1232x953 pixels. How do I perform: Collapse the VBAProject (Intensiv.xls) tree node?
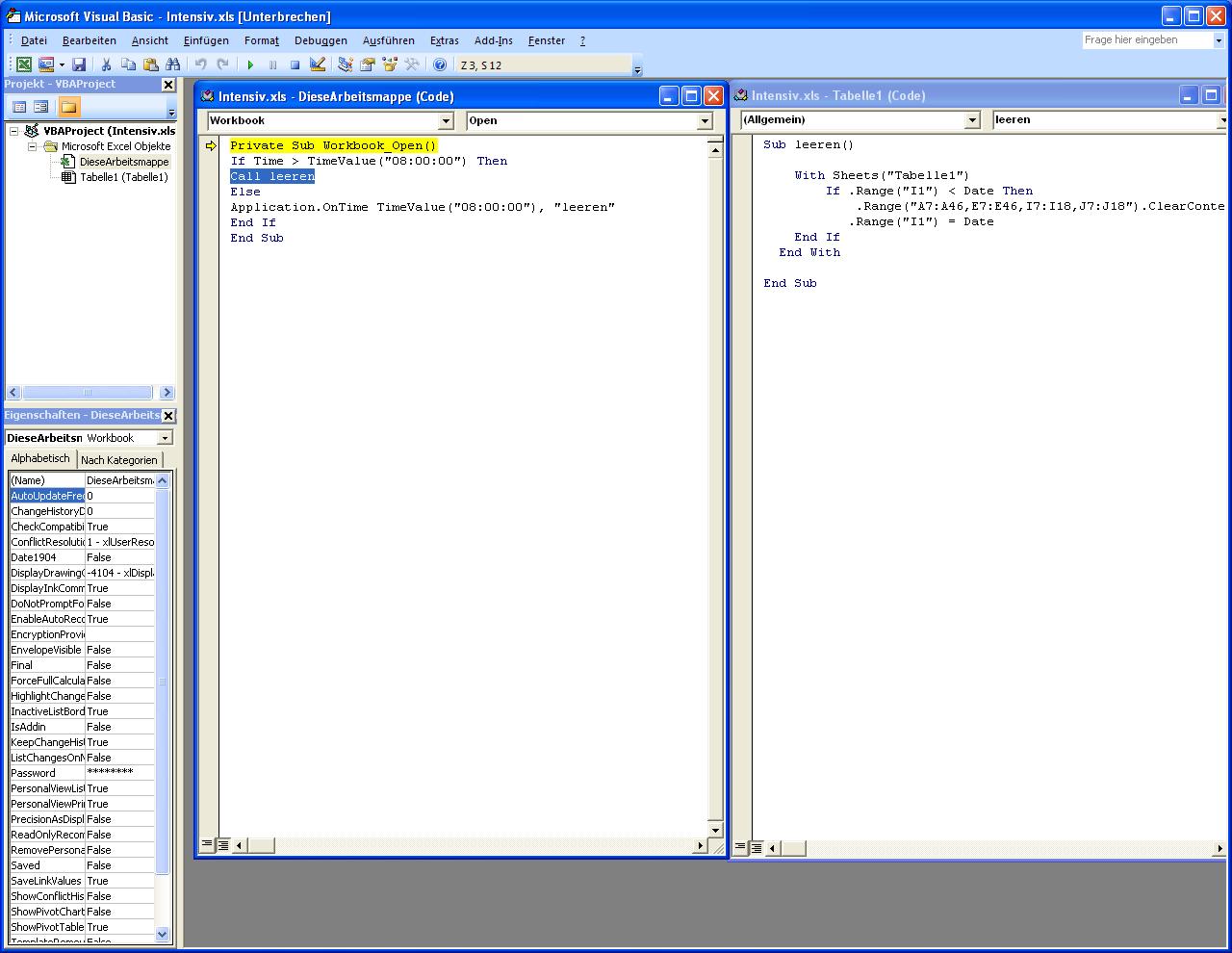(x=14, y=131)
